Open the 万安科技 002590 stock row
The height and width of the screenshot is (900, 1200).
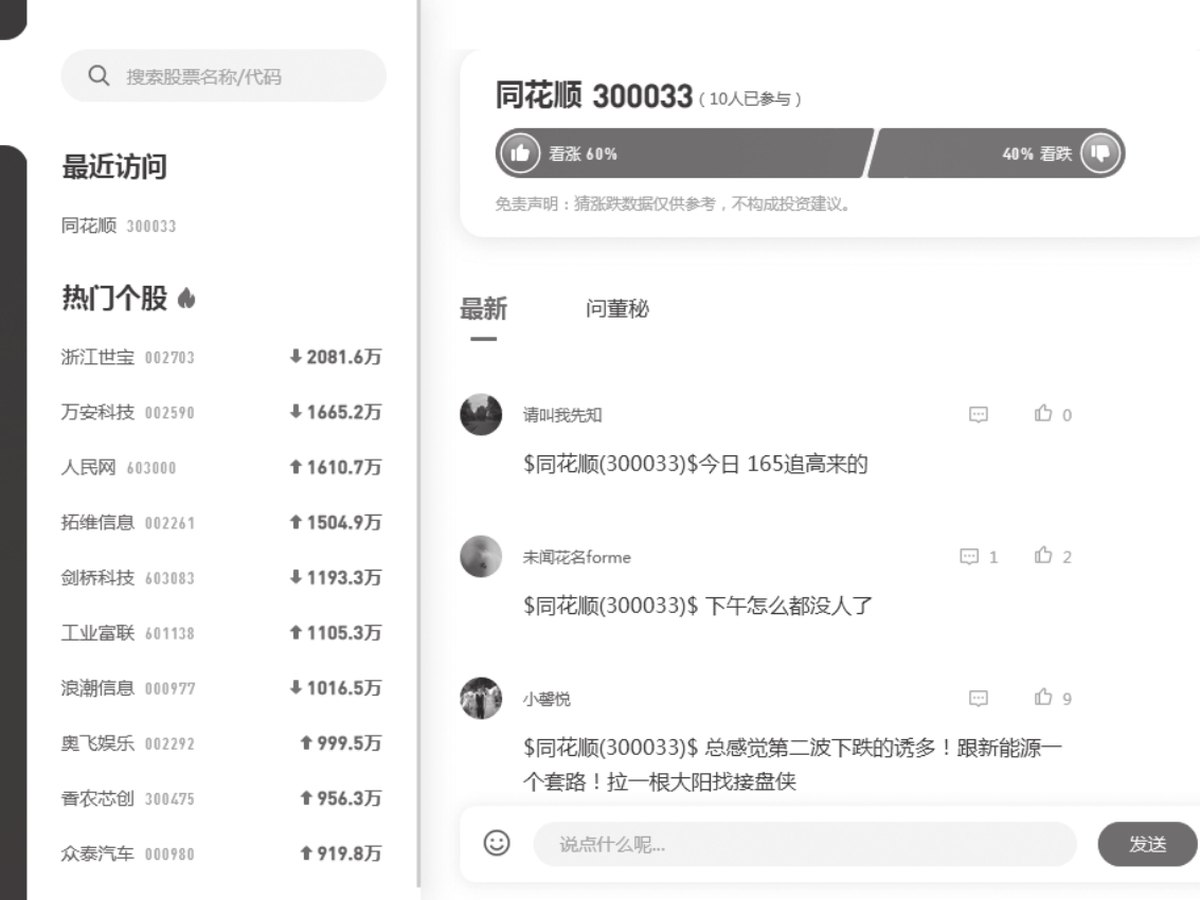pyautogui.click(x=221, y=412)
